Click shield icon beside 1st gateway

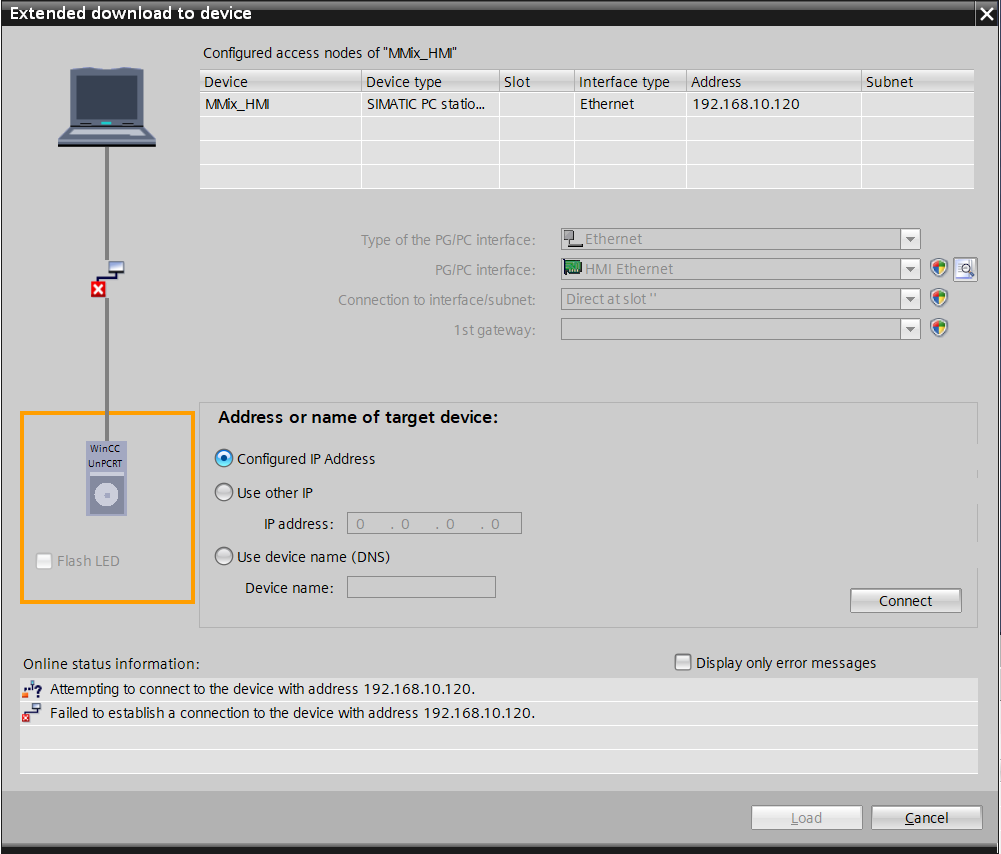point(938,328)
